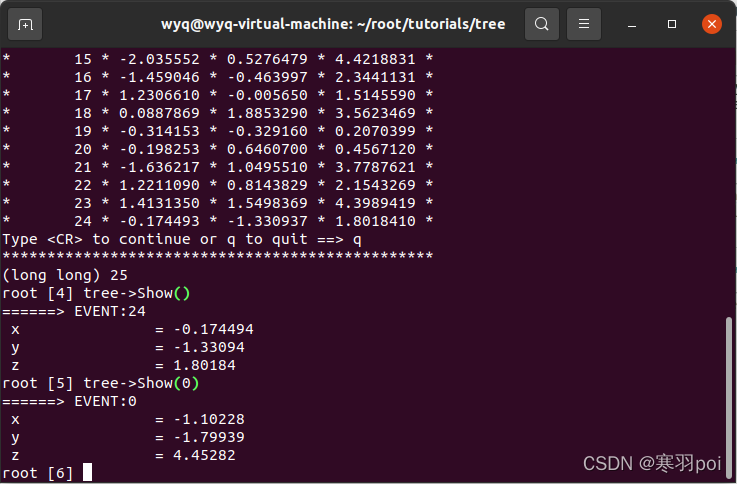This screenshot has height=484, width=737.
Task: Click the '======> EVENT:24' line
Action: [74, 311]
